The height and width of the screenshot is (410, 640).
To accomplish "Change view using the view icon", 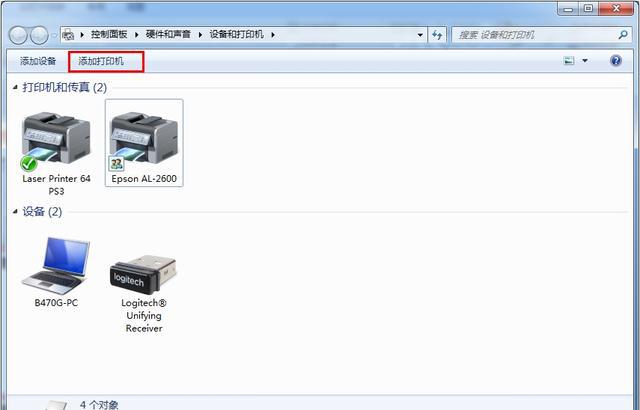I will tap(569, 61).
